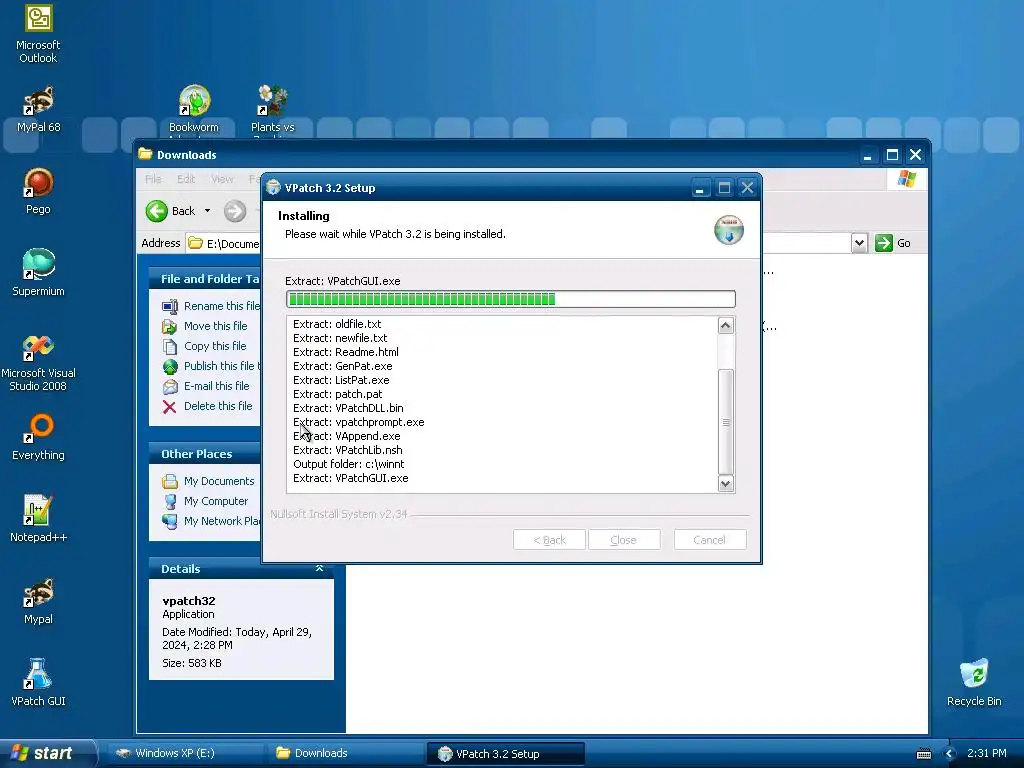Click the Move this file icon
The width and height of the screenshot is (1024, 768).
pos(170,326)
